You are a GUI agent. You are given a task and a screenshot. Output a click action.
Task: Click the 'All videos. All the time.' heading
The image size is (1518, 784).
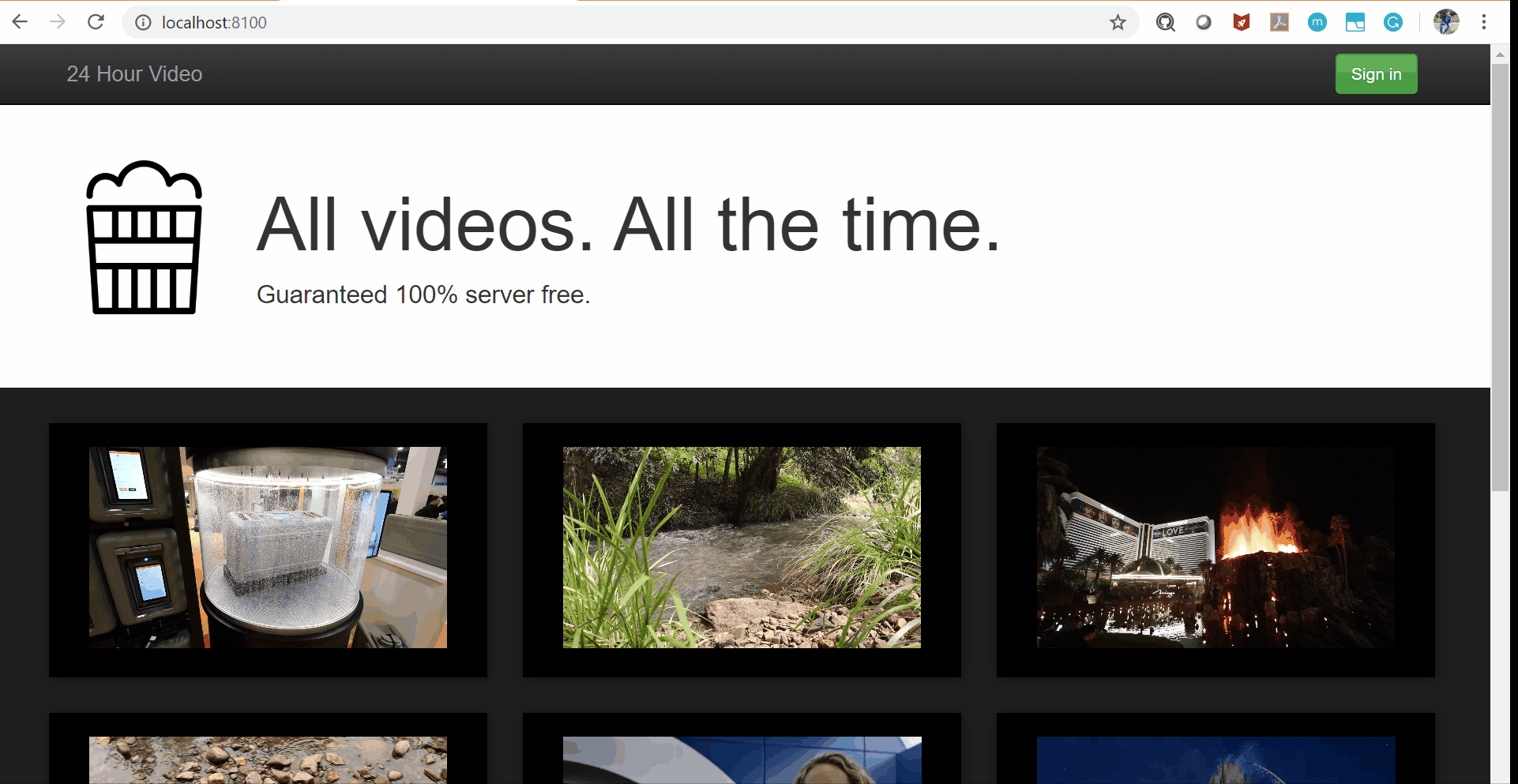pyautogui.click(x=629, y=226)
